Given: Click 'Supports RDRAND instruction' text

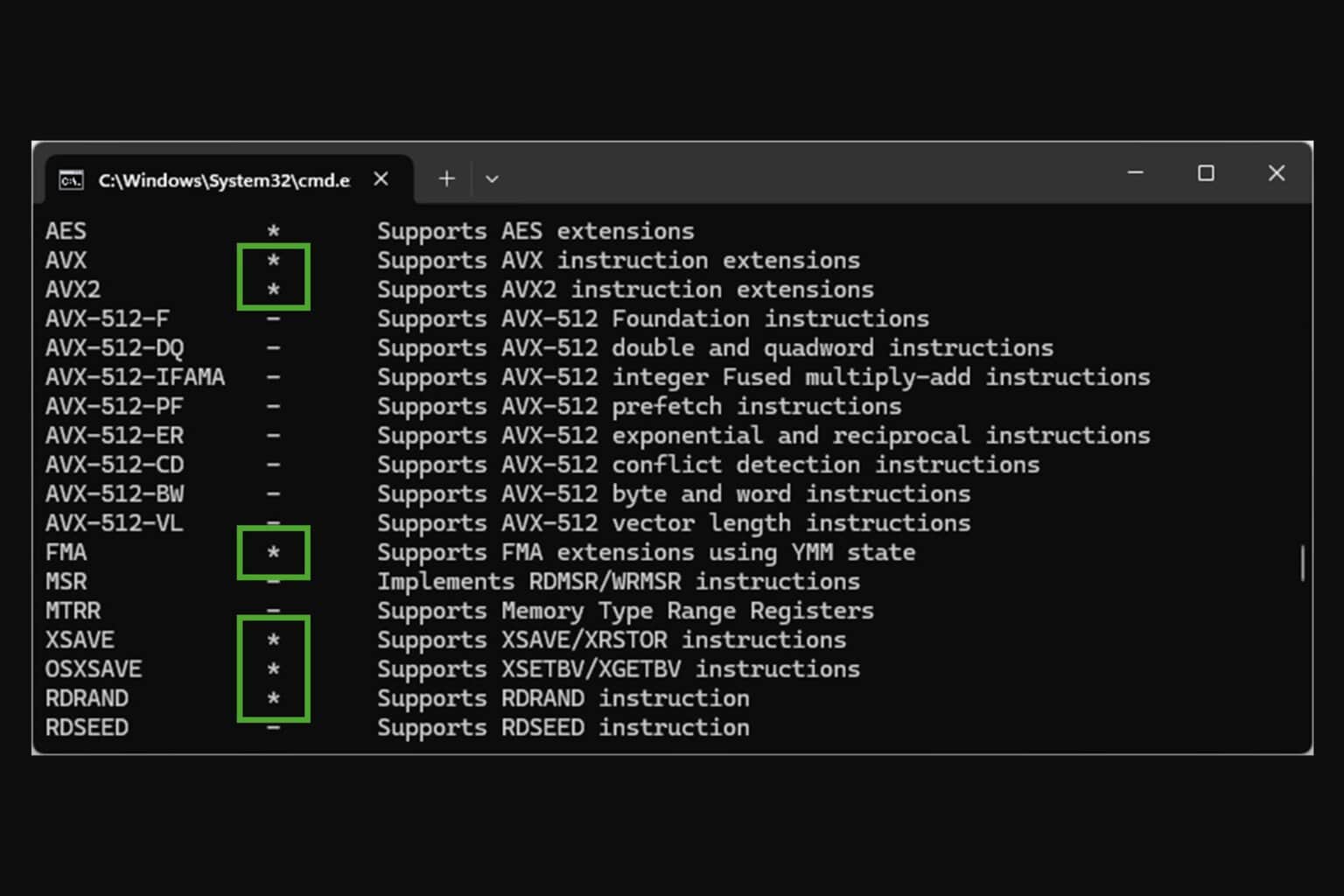Looking at the screenshot, I should 563,698.
